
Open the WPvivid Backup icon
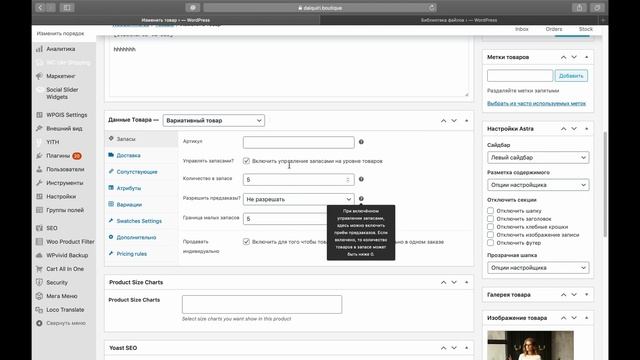coord(39,255)
